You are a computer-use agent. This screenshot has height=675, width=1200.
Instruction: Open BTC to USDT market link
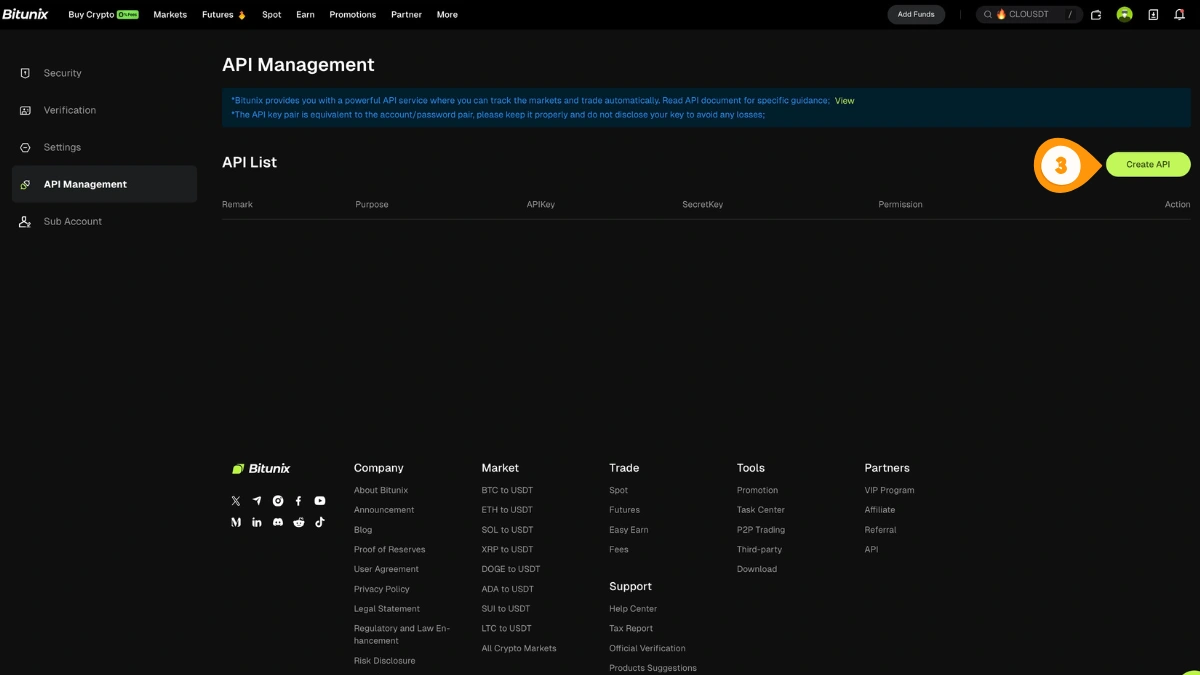[507, 490]
